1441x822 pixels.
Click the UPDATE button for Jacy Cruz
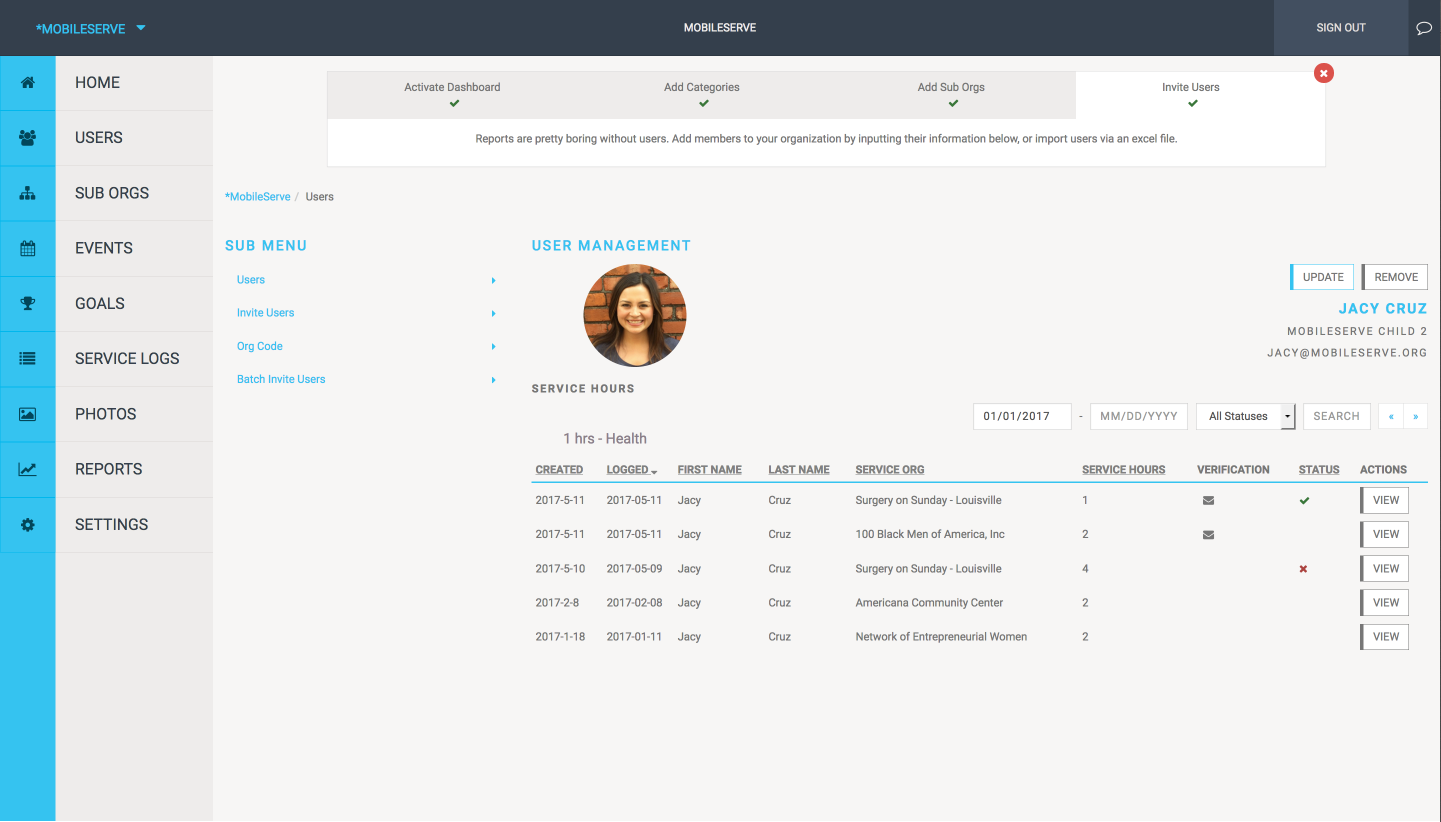tap(1321, 277)
